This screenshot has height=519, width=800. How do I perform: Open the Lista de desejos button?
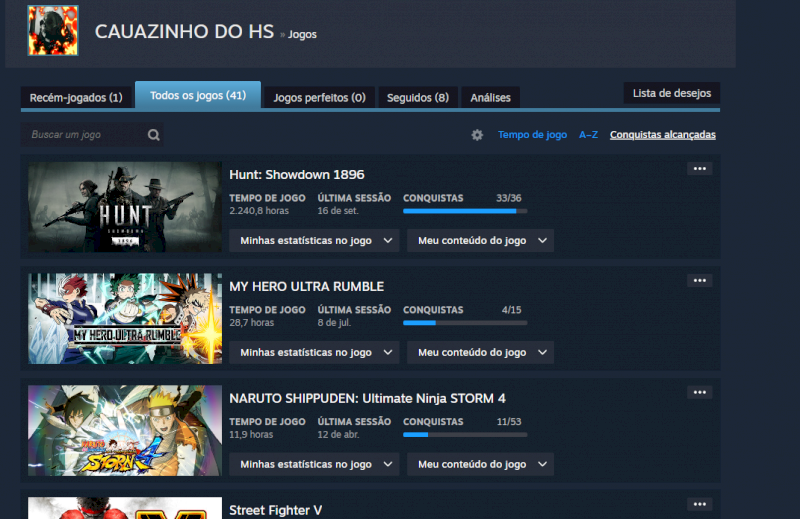pos(672,93)
